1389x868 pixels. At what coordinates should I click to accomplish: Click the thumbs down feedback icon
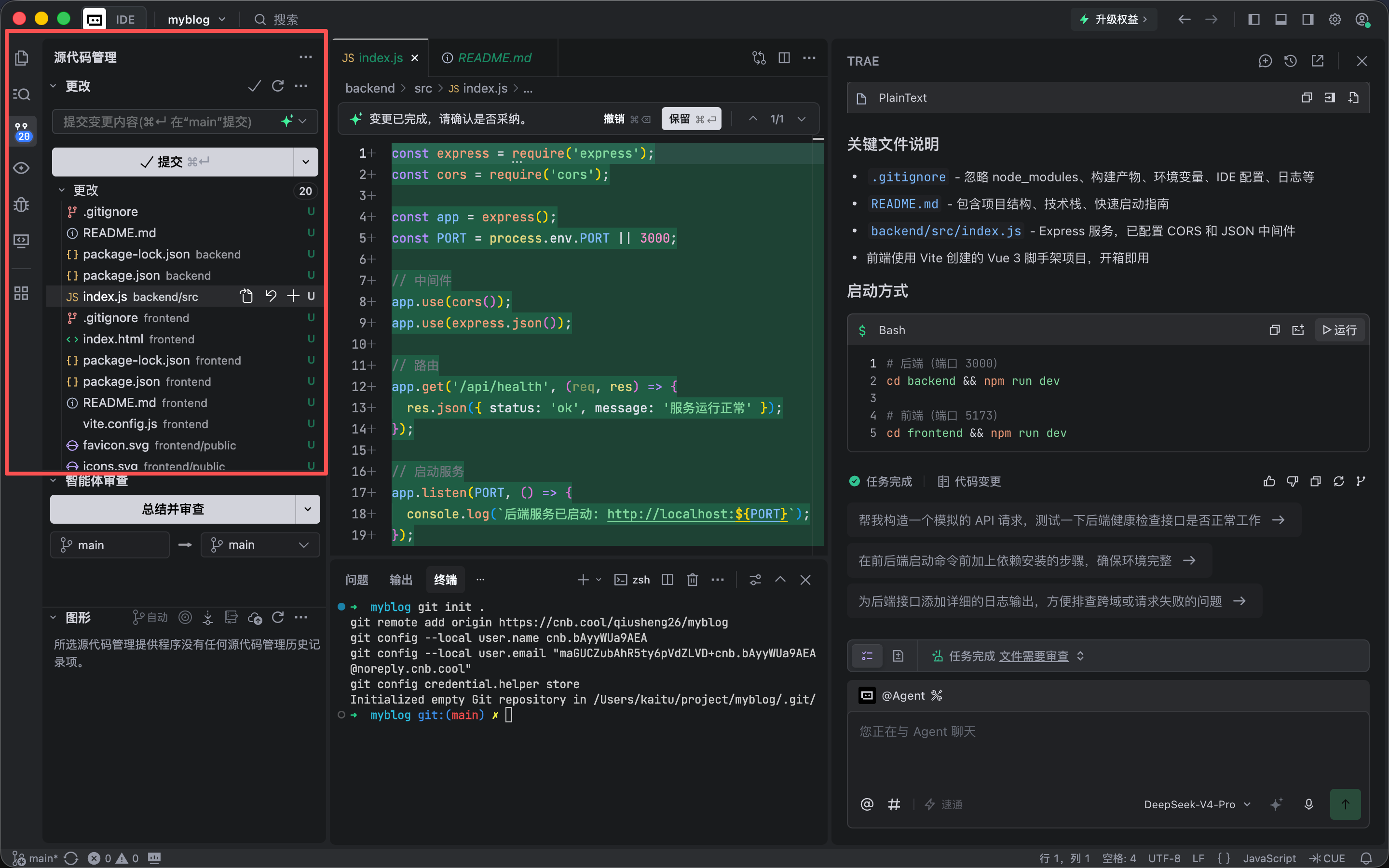click(1292, 481)
